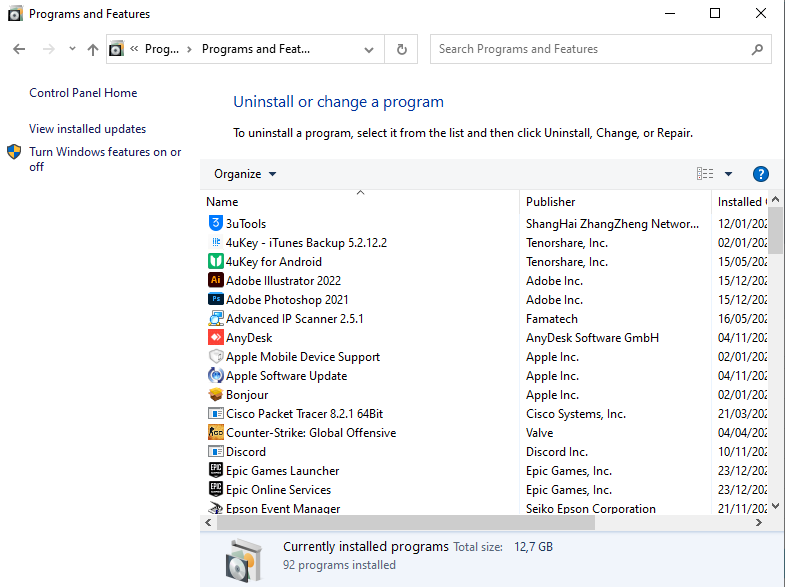Click the change view icon
785x587 pixels.
[x=705, y=174]
